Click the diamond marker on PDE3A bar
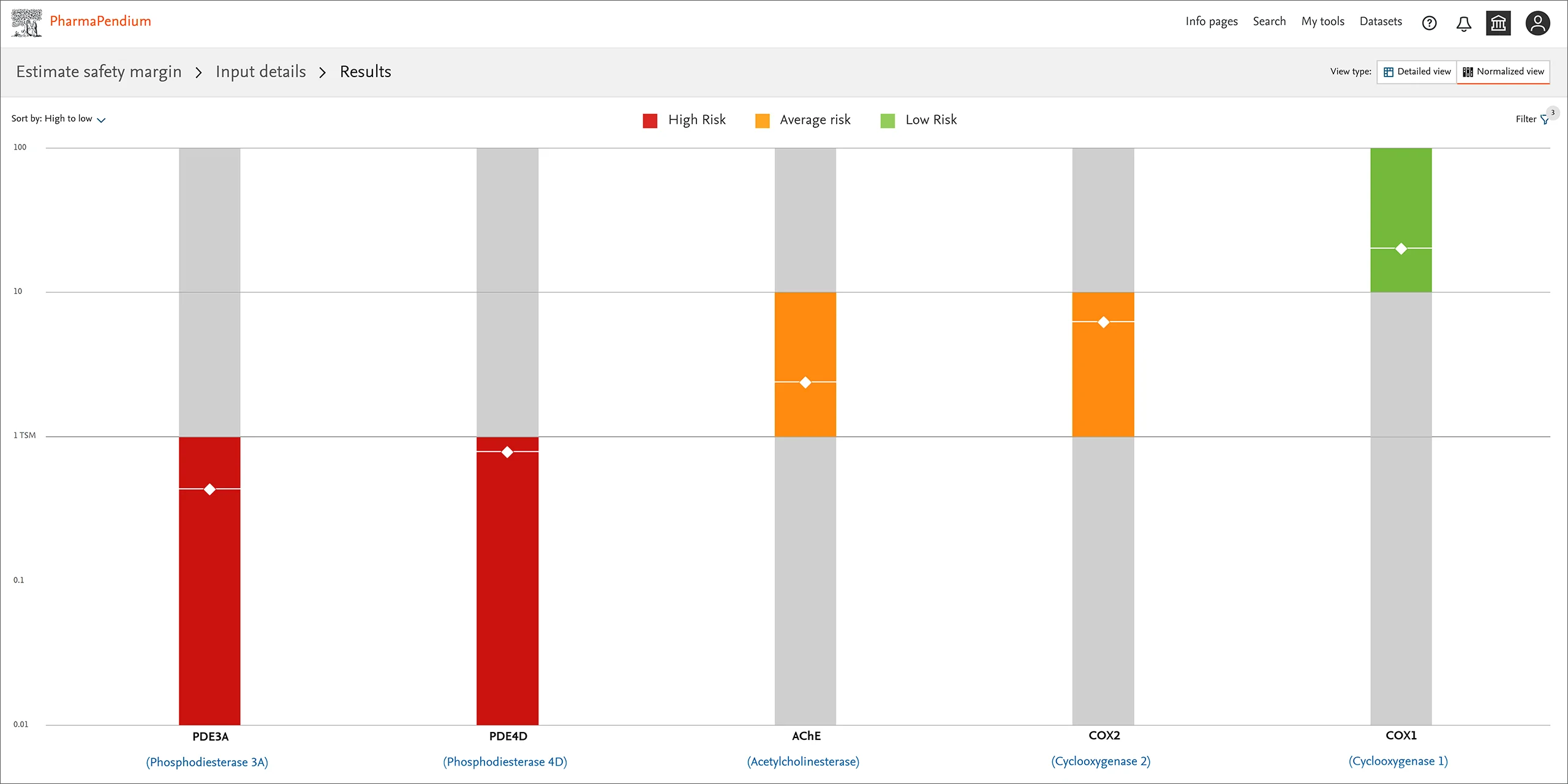 coord(209,489)
